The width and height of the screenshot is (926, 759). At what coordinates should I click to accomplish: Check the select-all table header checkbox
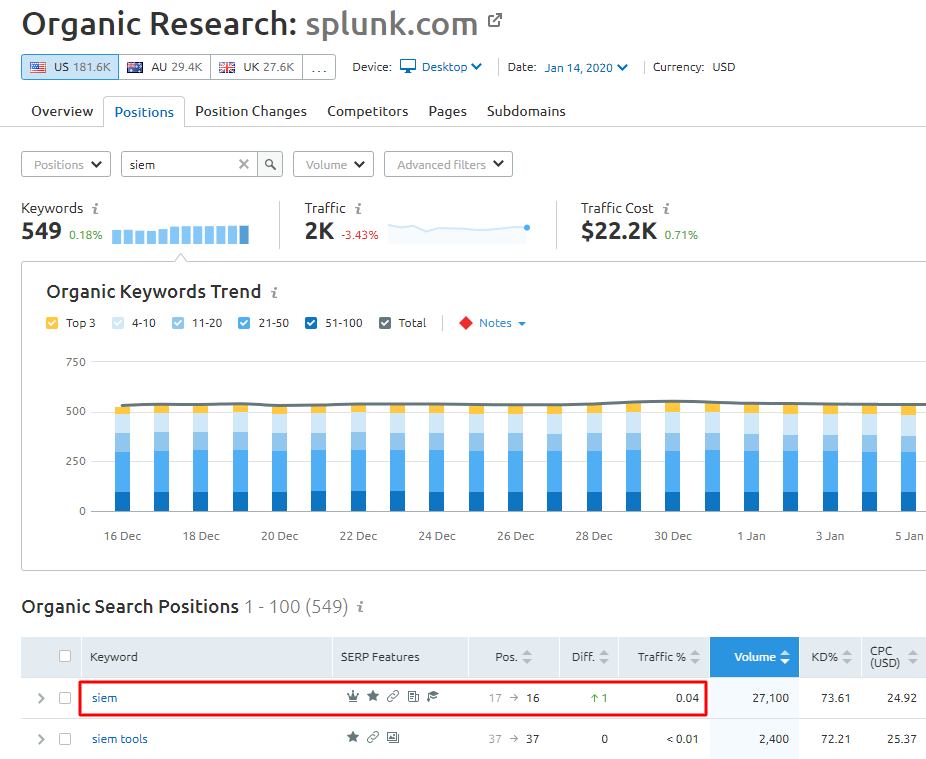[x=65, y=656]
